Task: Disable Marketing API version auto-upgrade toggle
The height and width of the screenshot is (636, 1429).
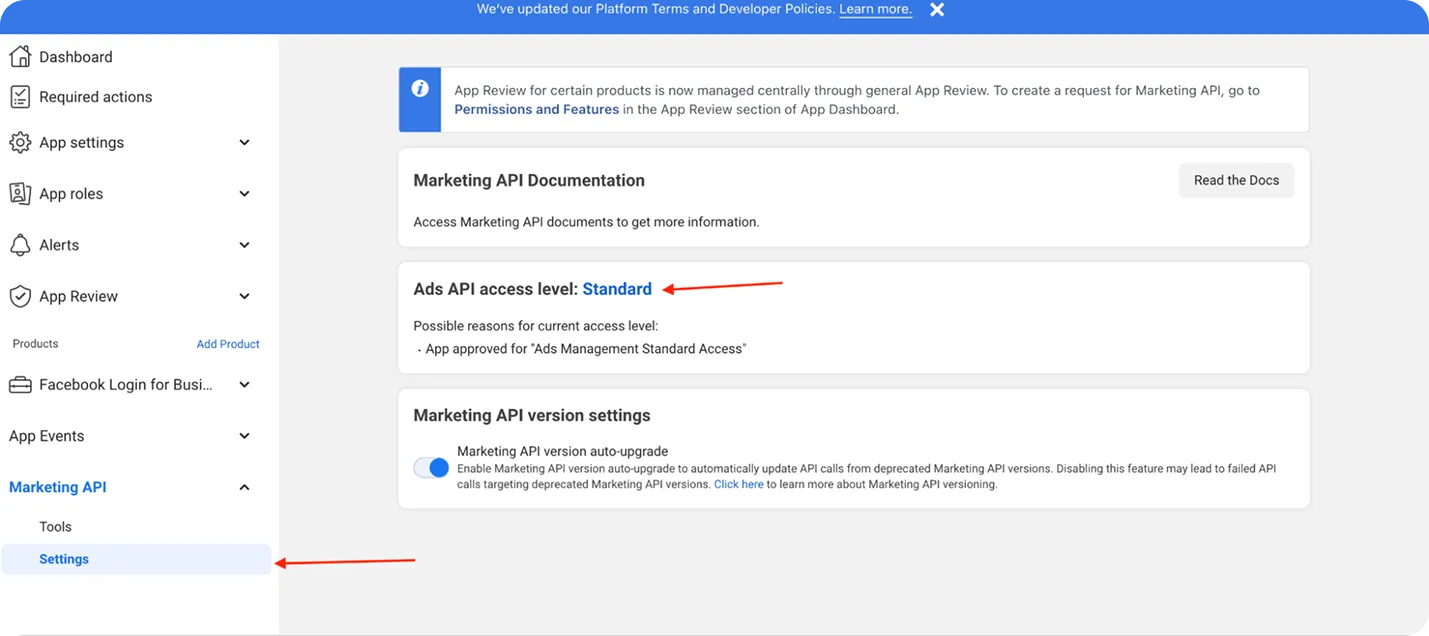Action: coord(432,468)
